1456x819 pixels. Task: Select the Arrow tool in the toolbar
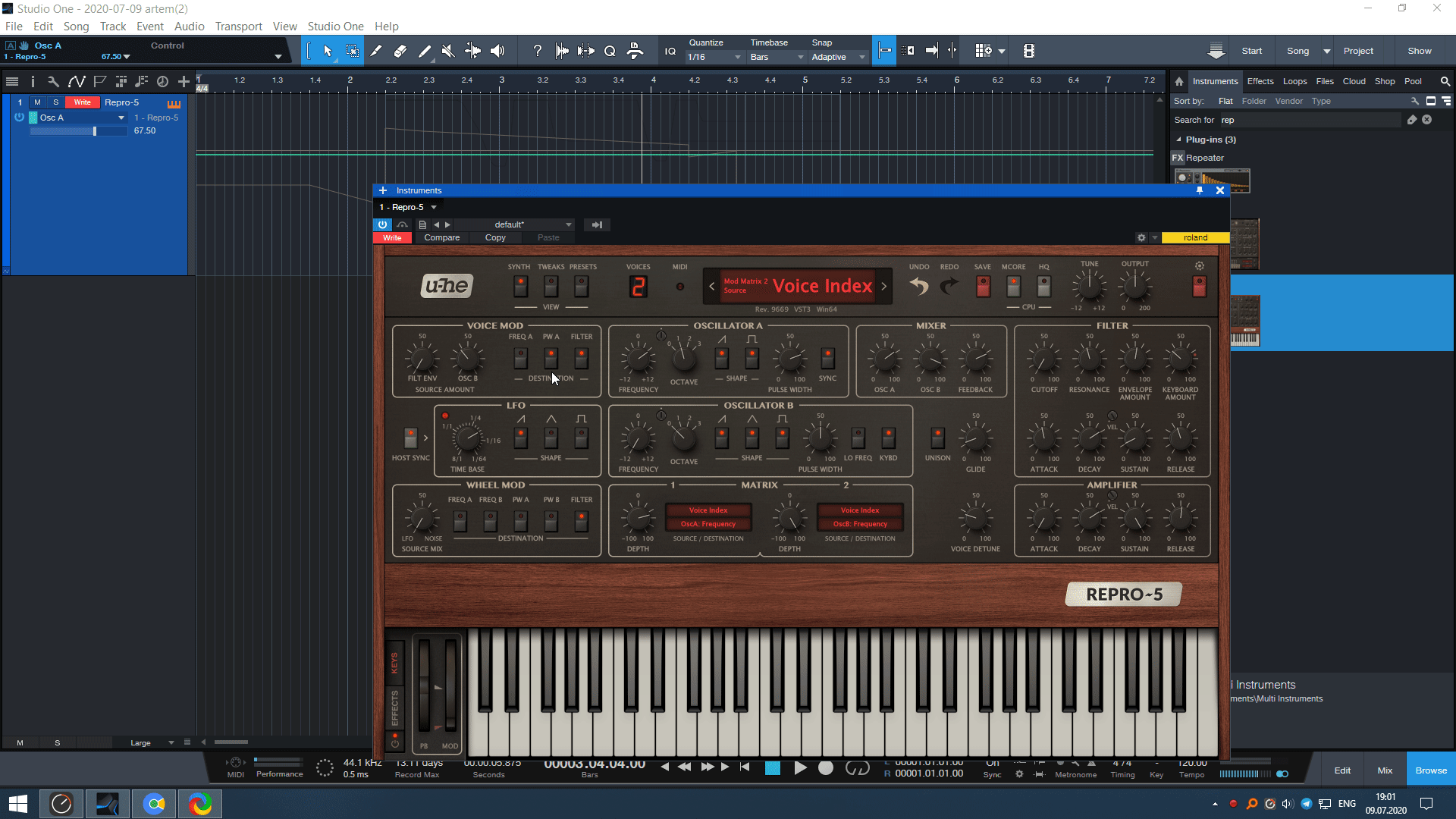pyautogui.click(x=328, y=51)
